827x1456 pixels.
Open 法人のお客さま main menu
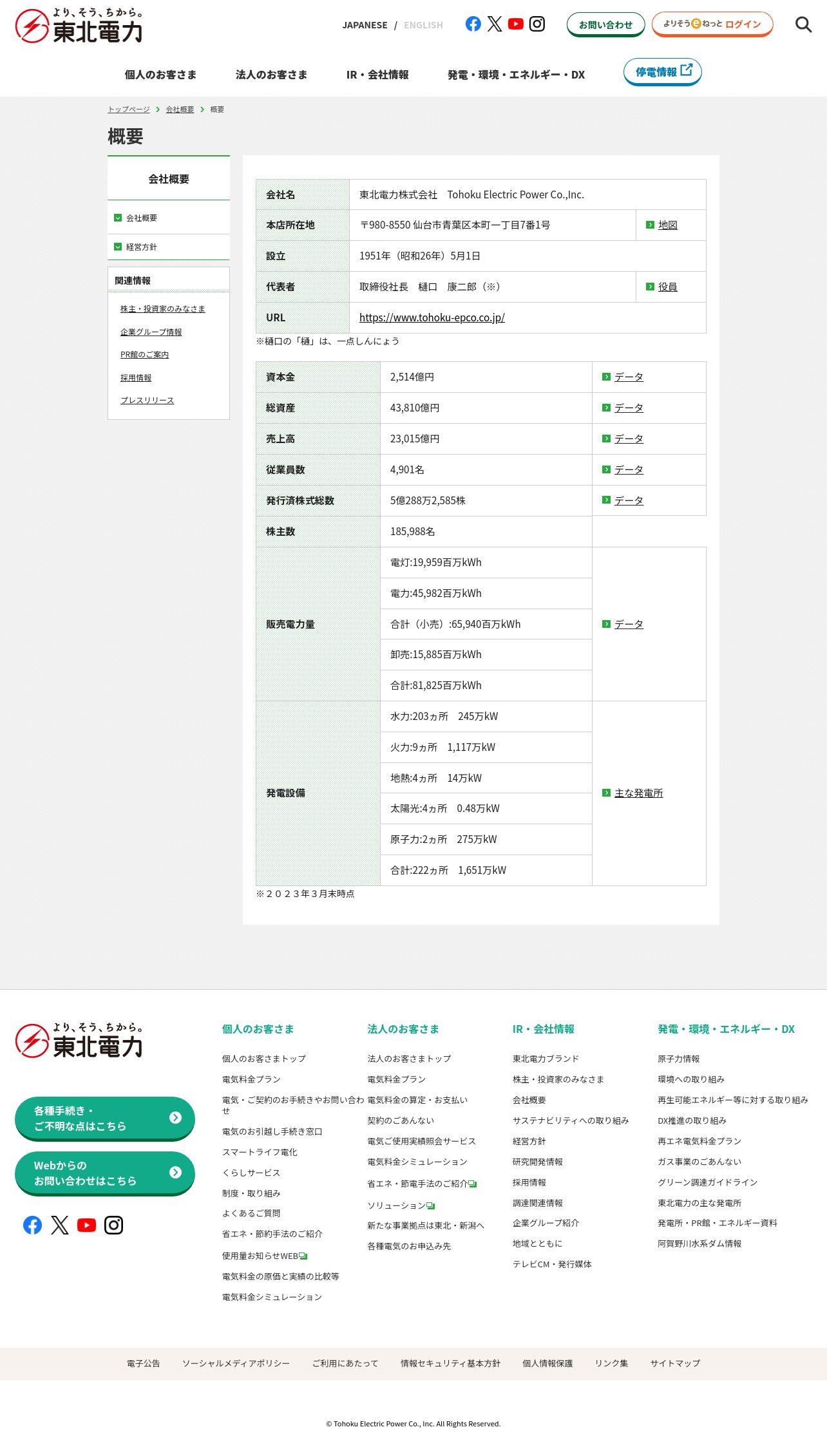pyautogui.click(x=271, y=75)
